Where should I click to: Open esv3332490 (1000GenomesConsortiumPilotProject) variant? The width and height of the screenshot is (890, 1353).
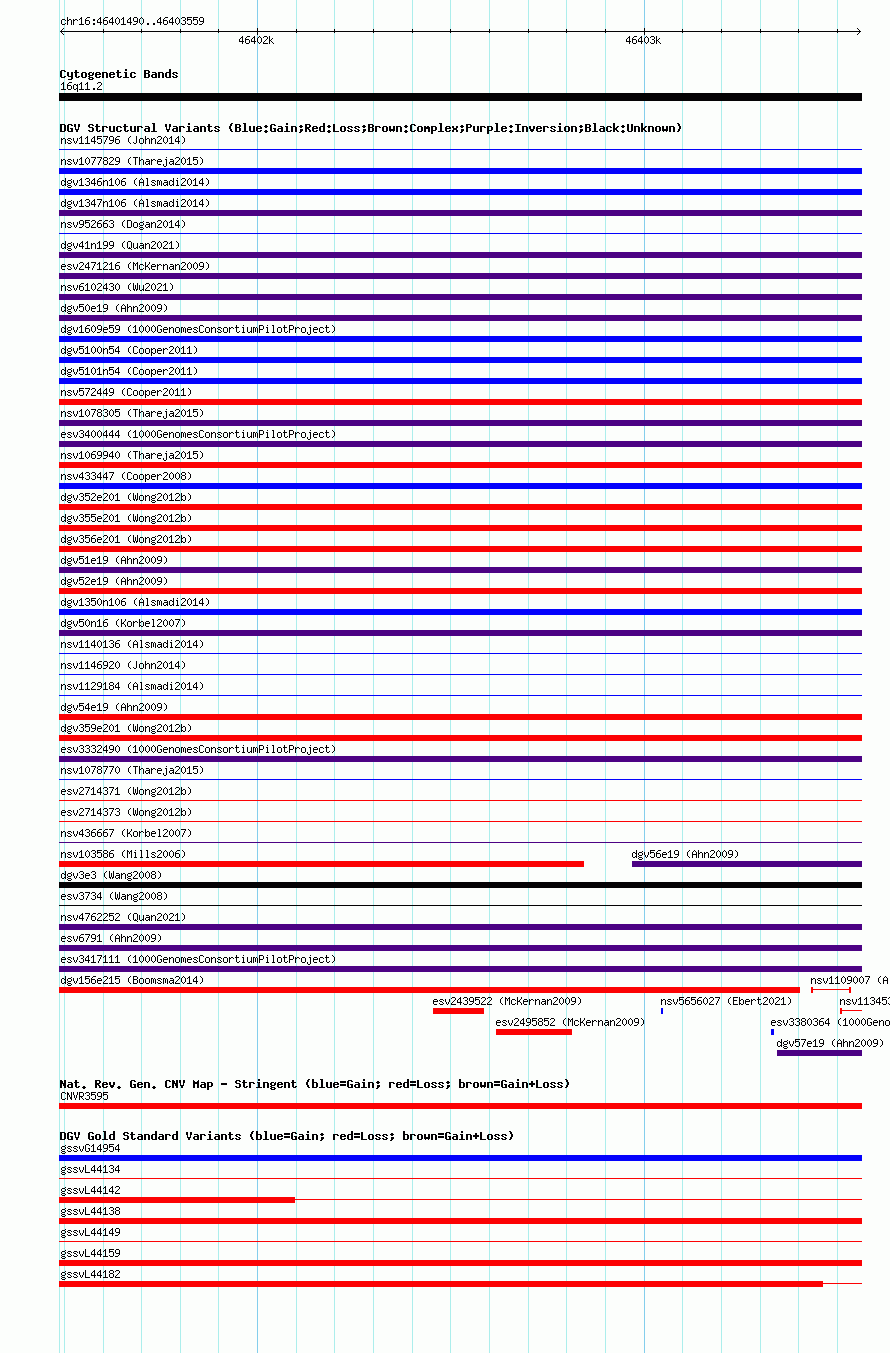[198, 749]
